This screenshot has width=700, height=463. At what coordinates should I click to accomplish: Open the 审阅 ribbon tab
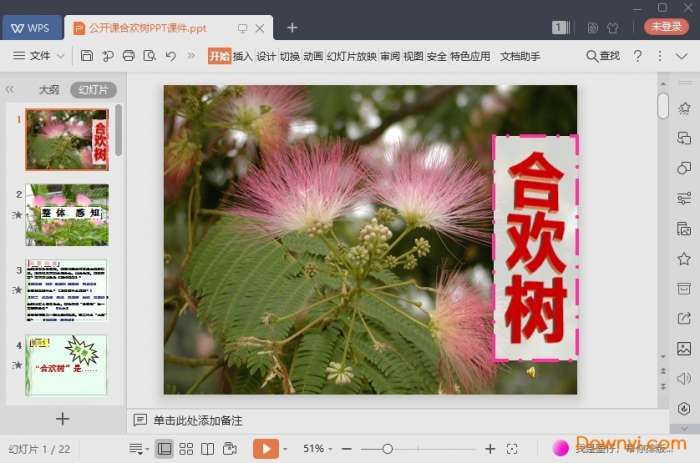click(x=390, y=56)
